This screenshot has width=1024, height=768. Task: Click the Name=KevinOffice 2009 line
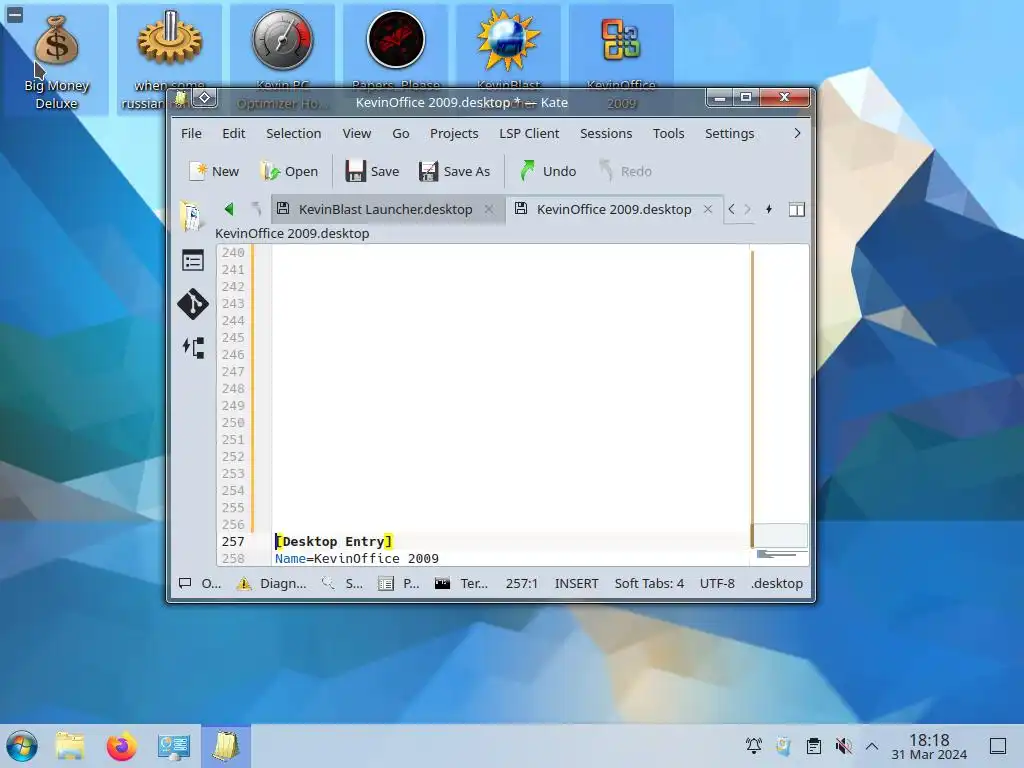click(x=357, y=558)
